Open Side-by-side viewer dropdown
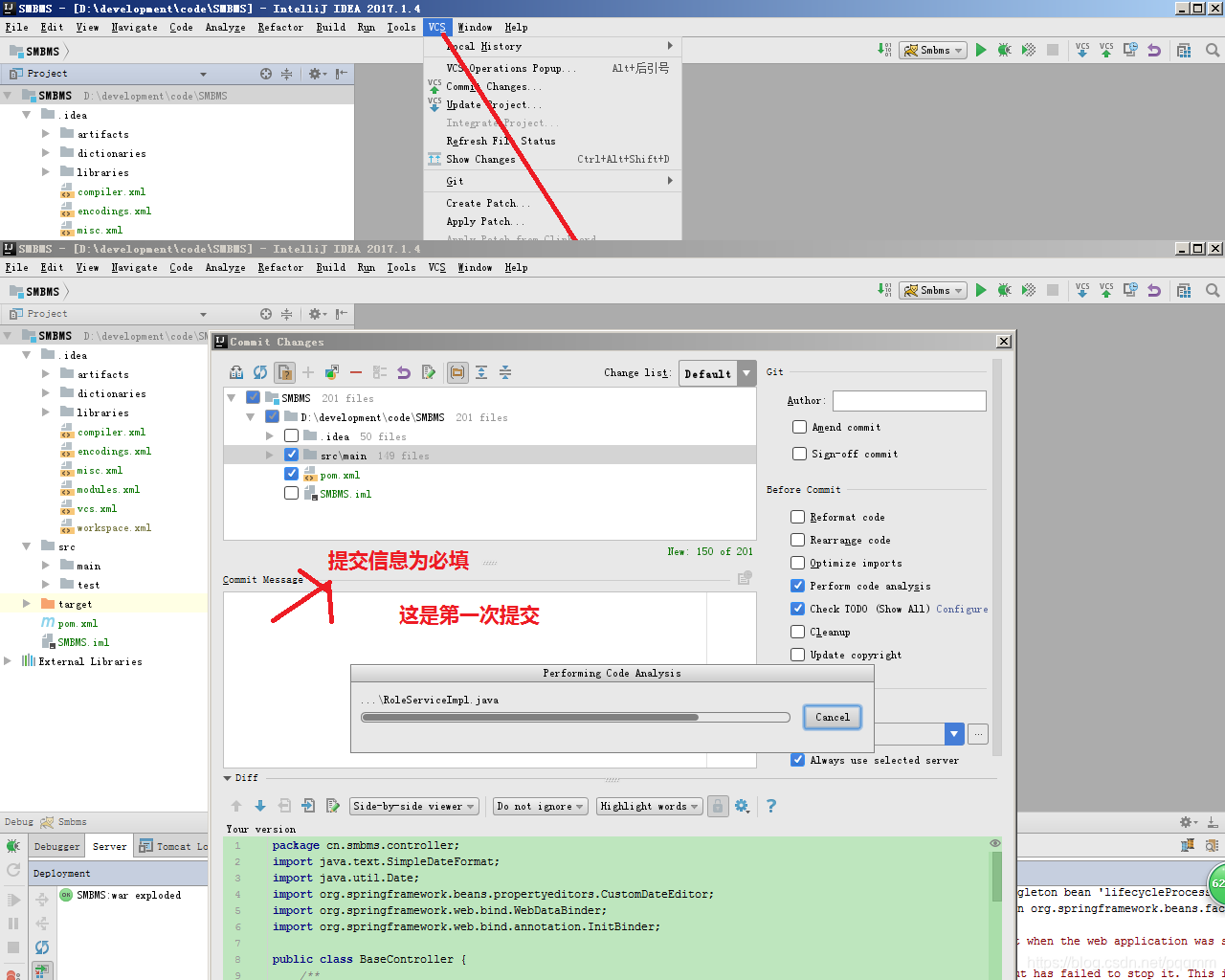The image size is (1225, 980). coord(413,806)
